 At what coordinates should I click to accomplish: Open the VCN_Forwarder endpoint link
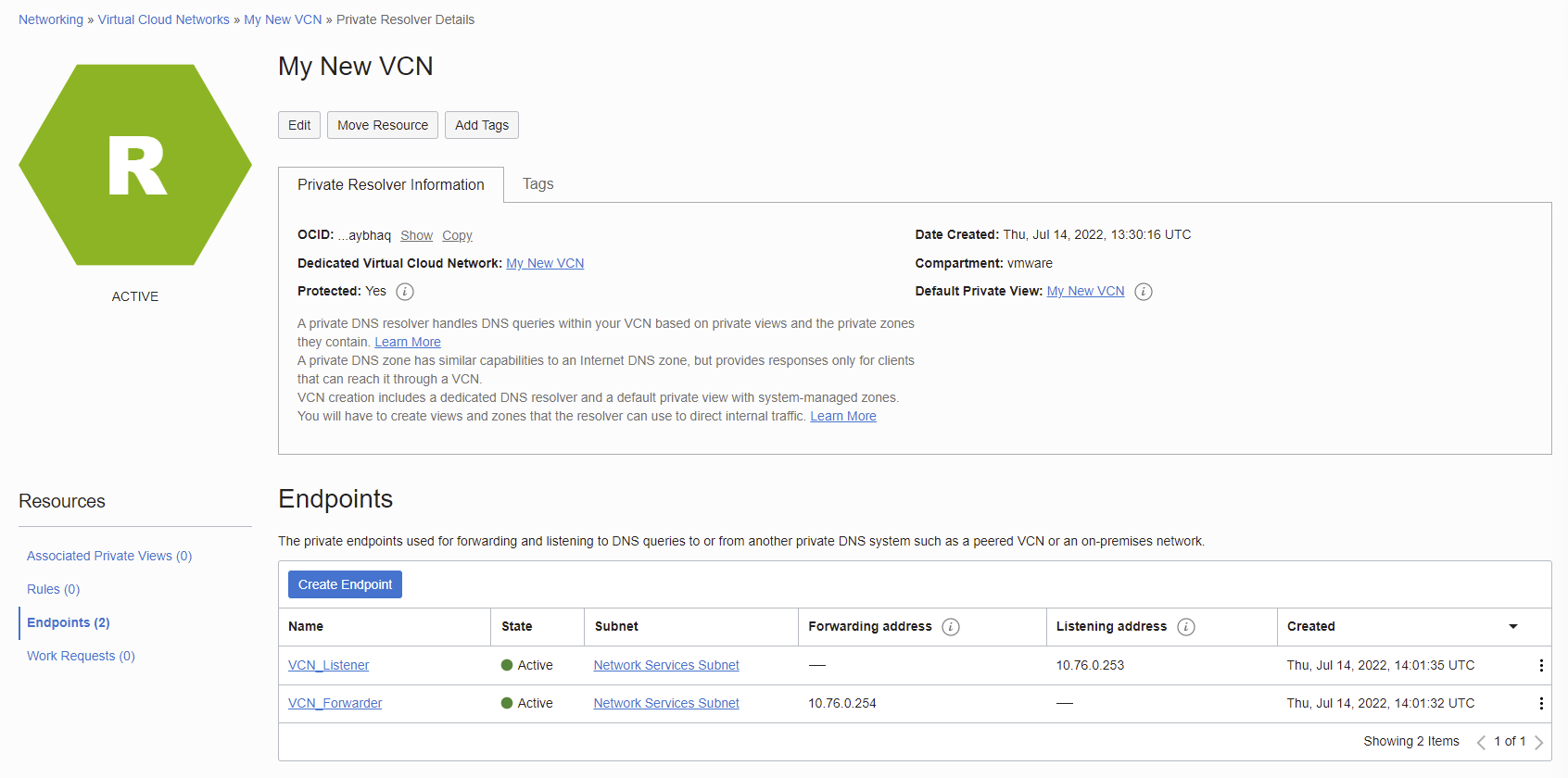coord(335,704)
